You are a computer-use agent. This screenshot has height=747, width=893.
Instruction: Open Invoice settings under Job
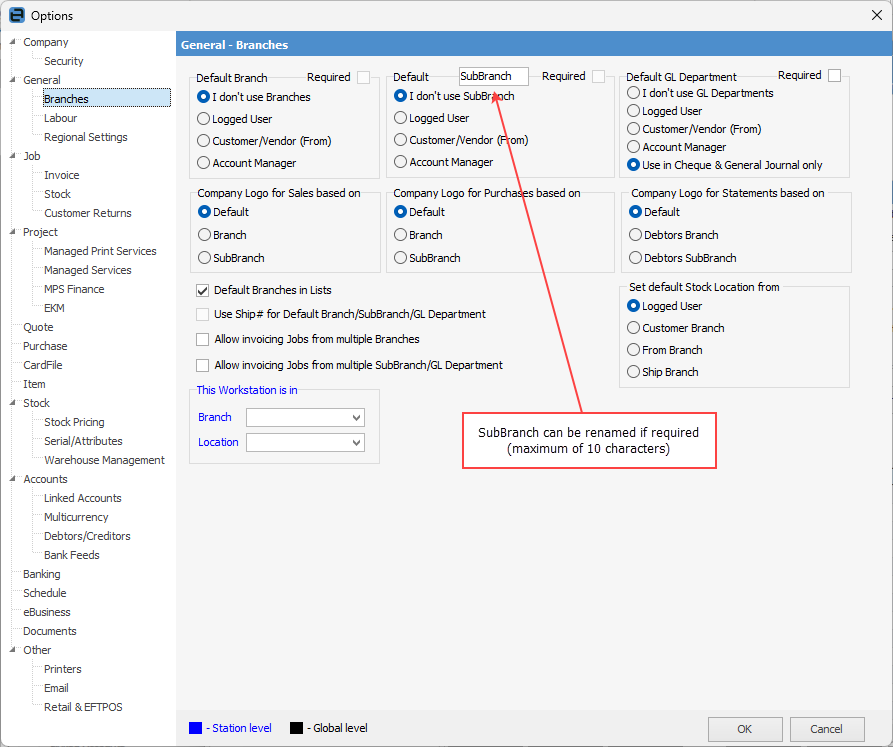(x=62, y=175)
